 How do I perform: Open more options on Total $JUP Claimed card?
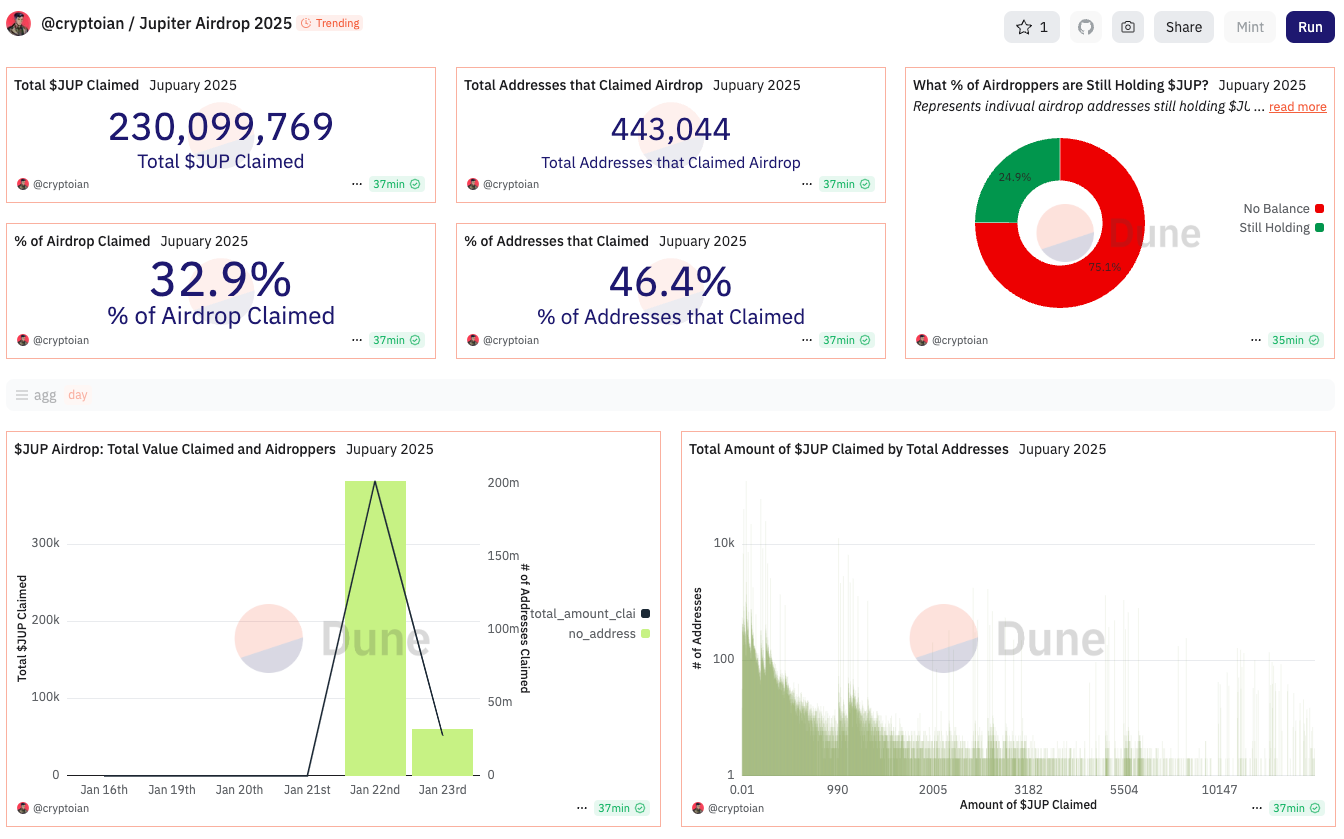[x=357, y=184]
